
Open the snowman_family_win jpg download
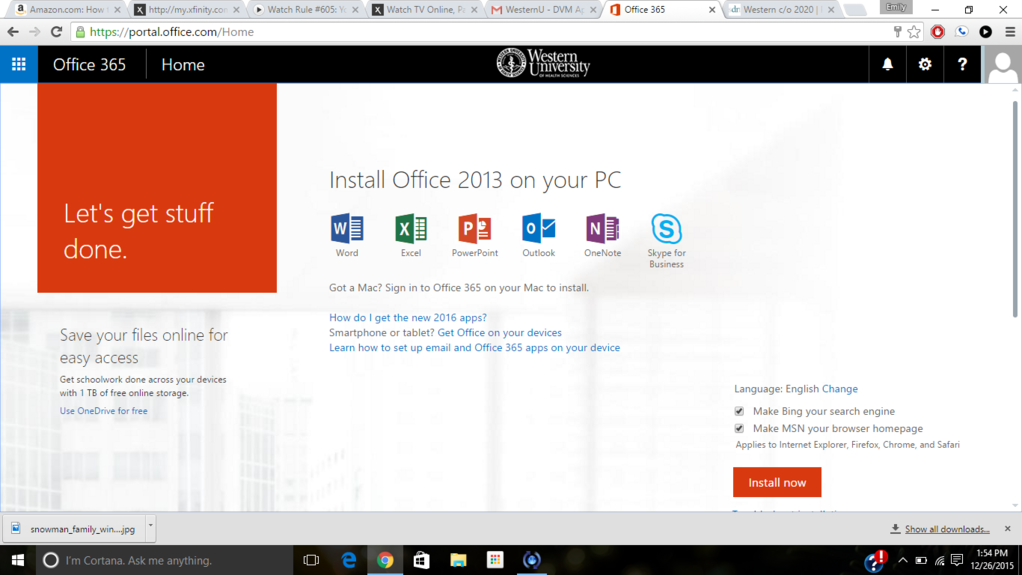point(74,529)
